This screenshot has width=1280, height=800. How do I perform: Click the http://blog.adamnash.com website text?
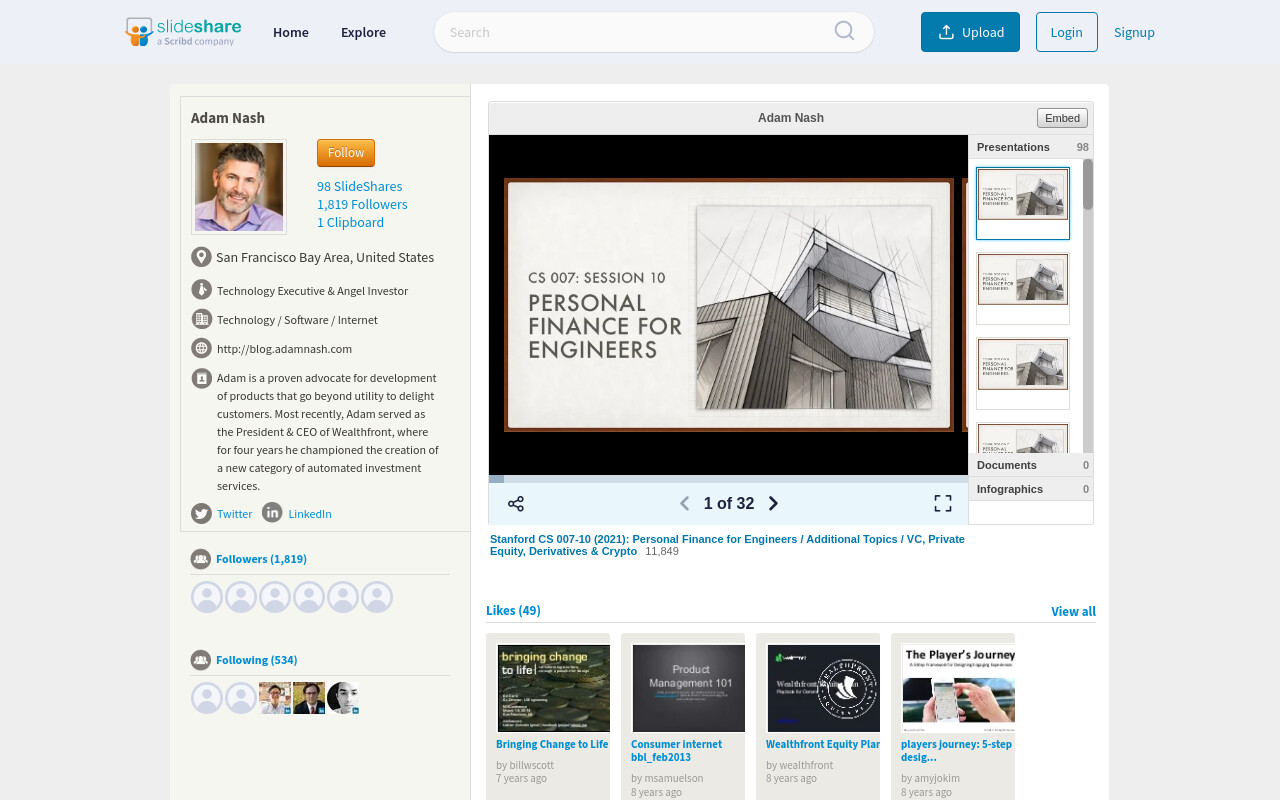(x=284, y=349)
